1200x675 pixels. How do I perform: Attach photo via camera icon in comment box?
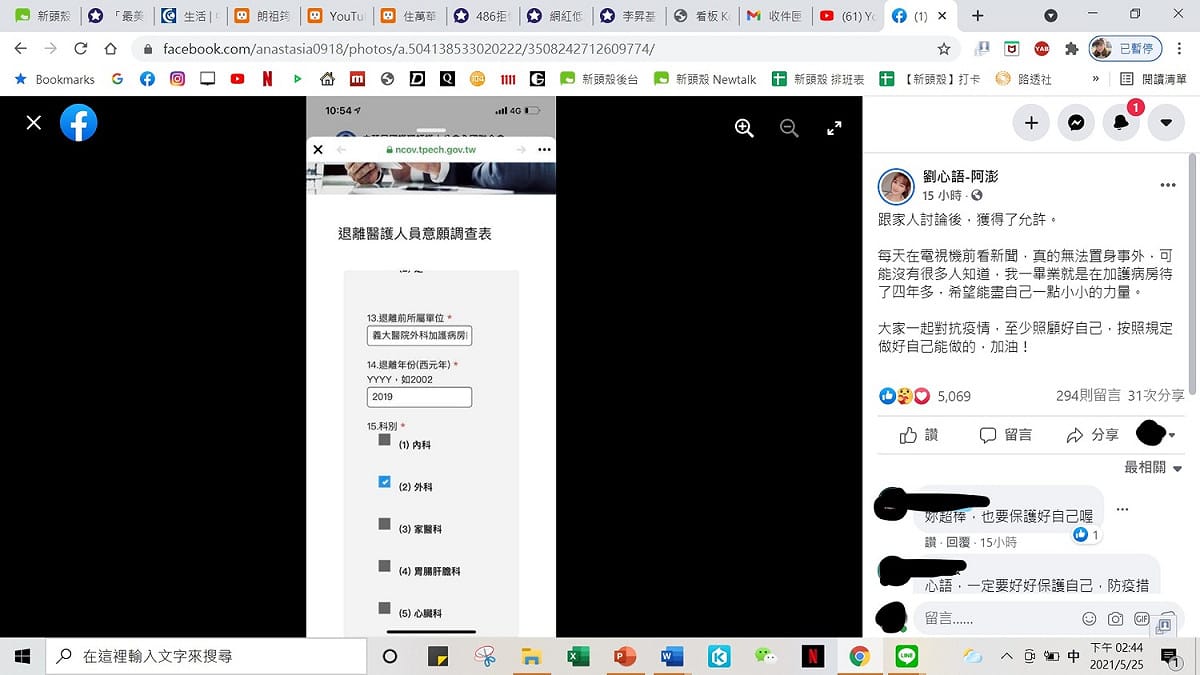(1115, 618)
